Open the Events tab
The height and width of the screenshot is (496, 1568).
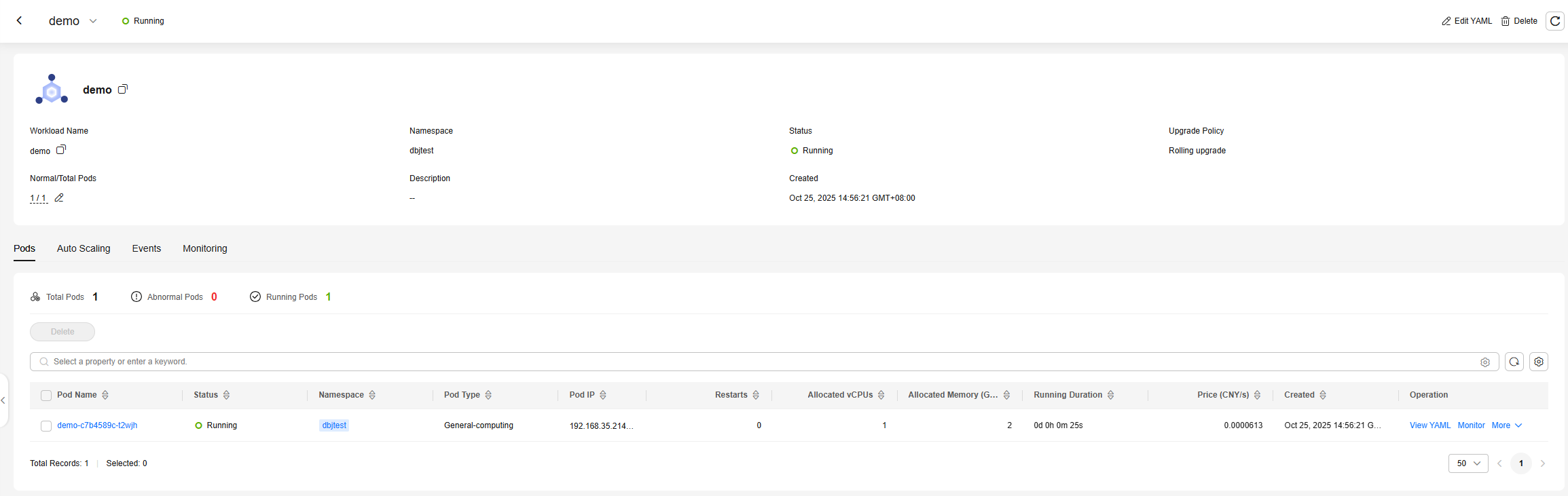146,248
